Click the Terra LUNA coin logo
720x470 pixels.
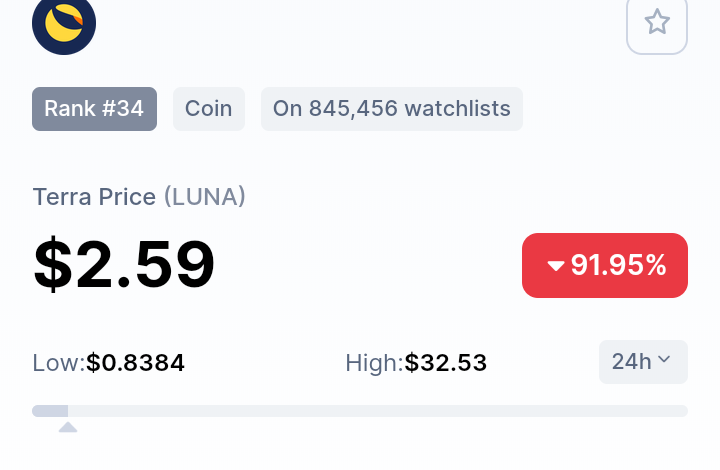pyautogui.click(x=64, y=24)
